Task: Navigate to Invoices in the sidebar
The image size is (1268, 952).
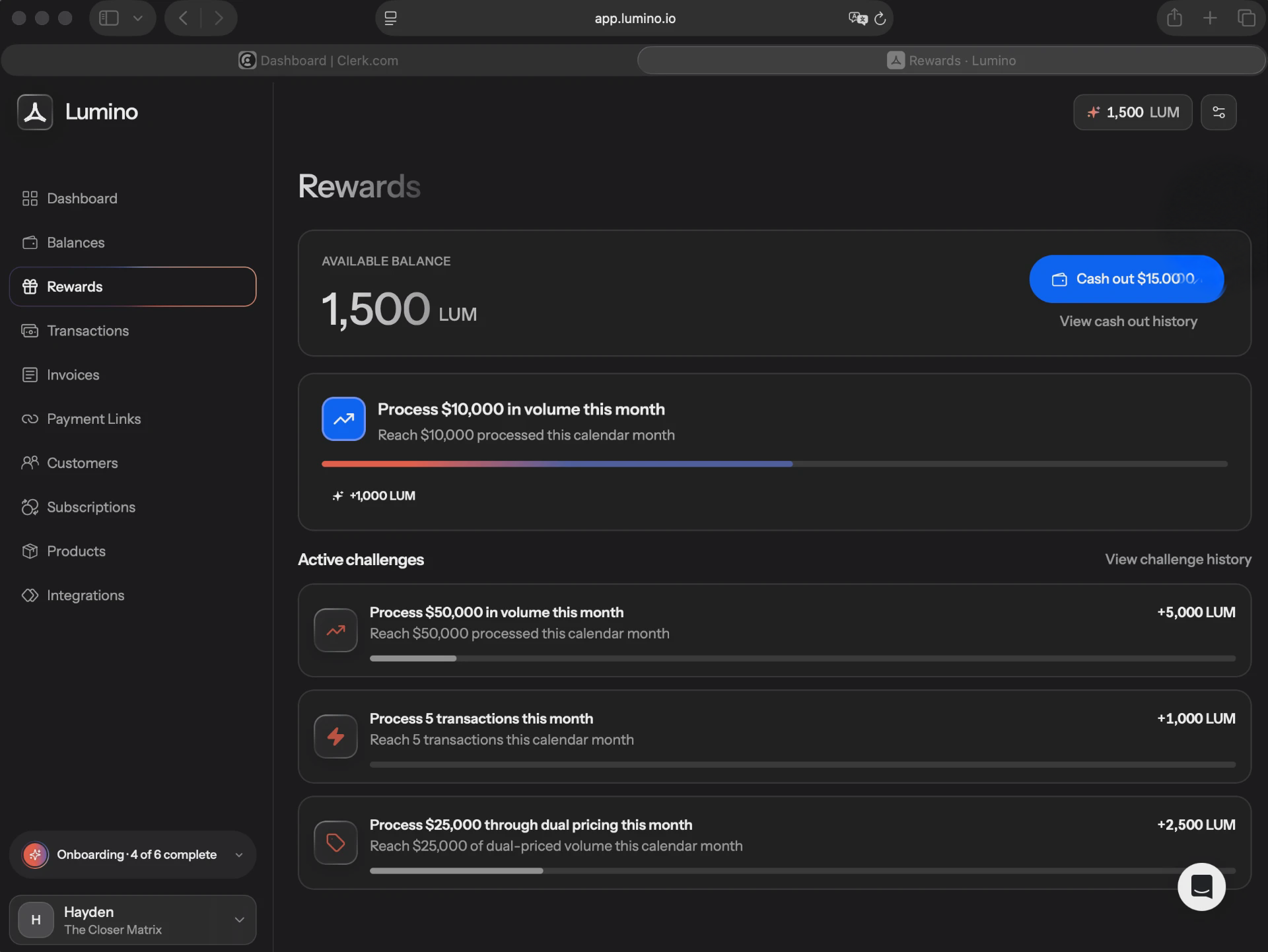Action: coord(132,375)
